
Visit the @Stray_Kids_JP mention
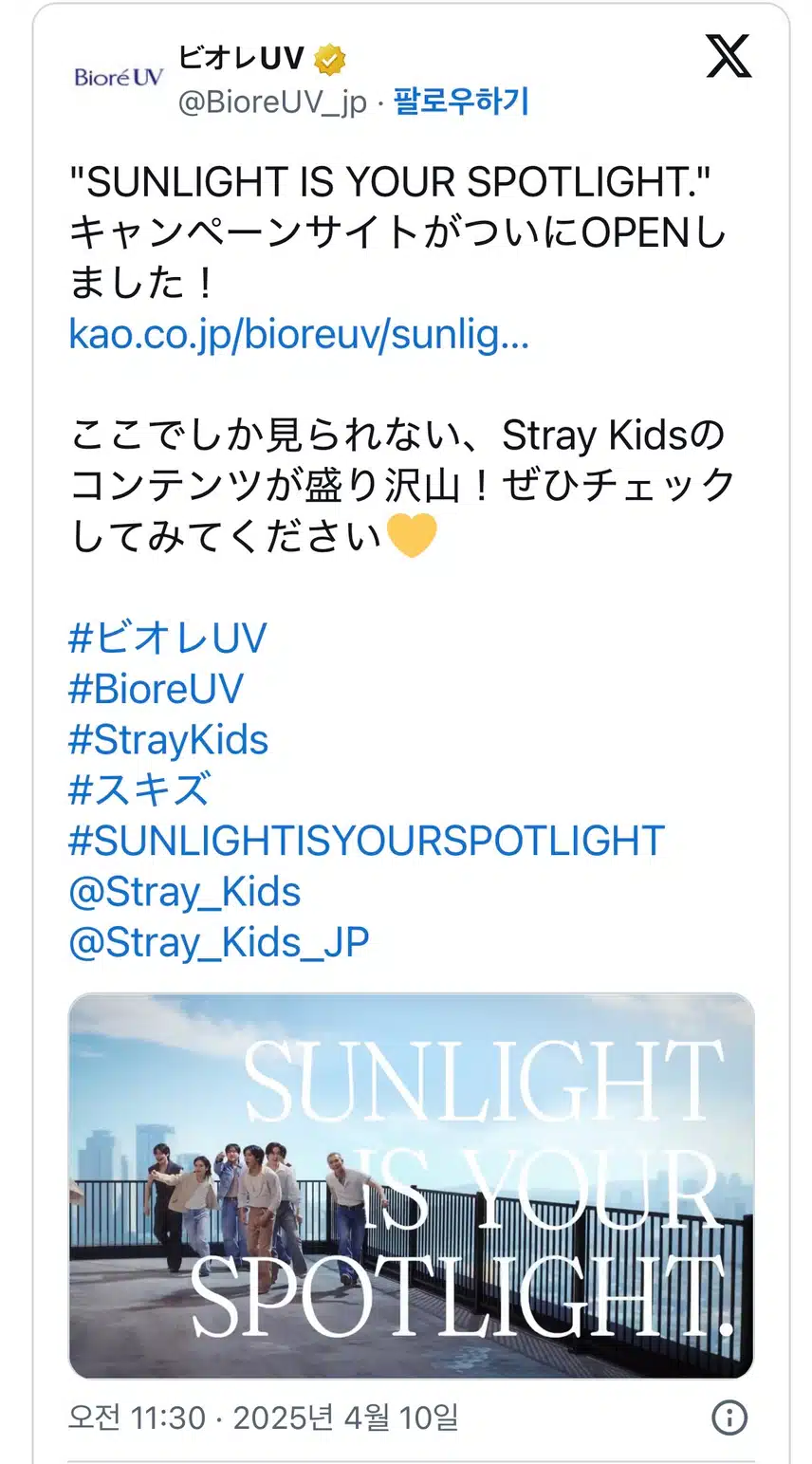(219, 942)
